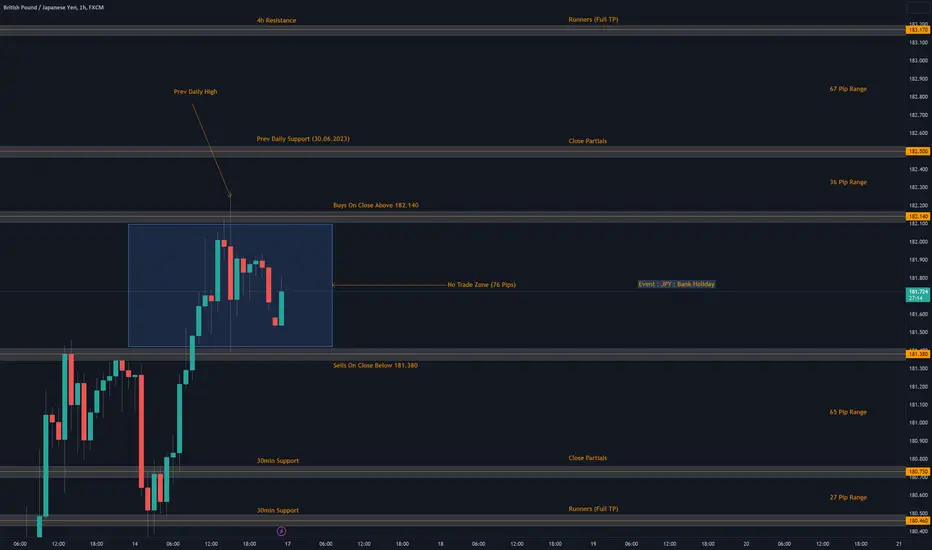Screen dimensions: 932x550
Task: Select the British Pound / Japanese Yen title
Action: tap(53, 7)
